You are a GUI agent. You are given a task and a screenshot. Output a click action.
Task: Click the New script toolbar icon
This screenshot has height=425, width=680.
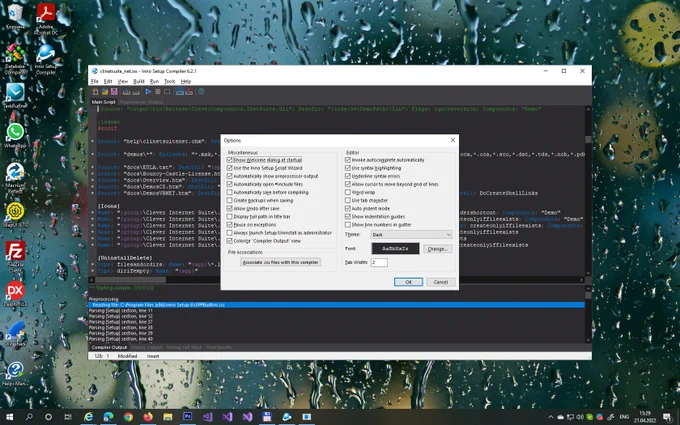(x=95, y=92)
